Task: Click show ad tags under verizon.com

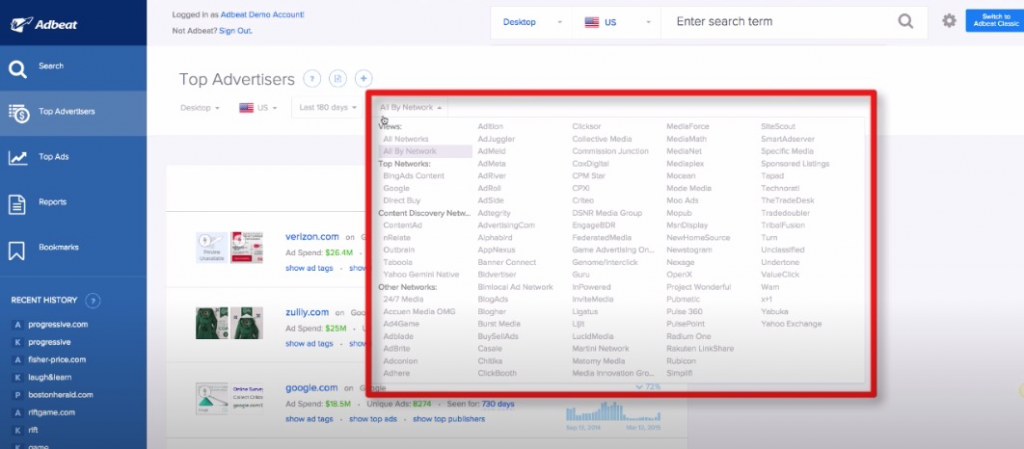Action: [x=309, y=268]
